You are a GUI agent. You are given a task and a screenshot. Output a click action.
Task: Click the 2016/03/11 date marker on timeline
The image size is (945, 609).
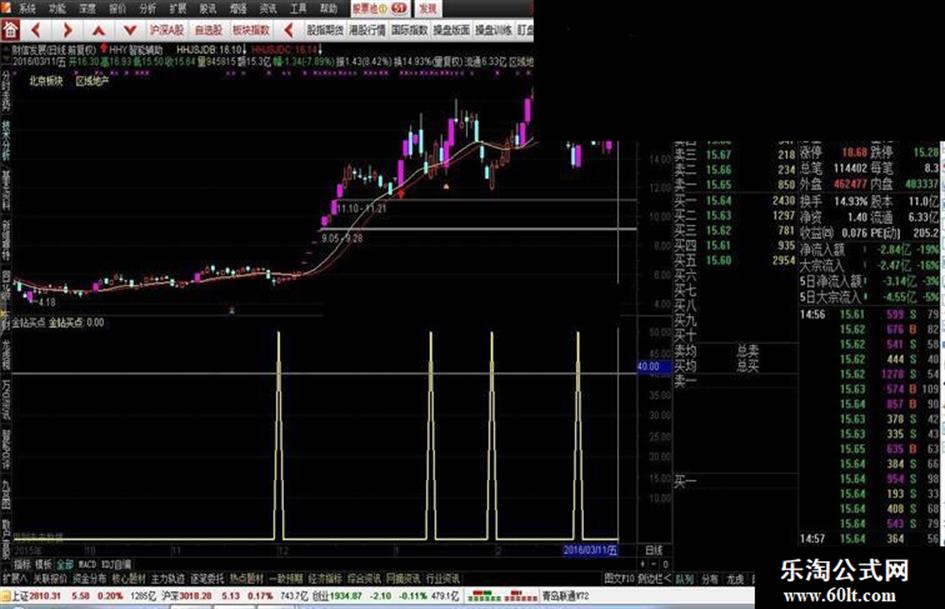coord(589,550)
